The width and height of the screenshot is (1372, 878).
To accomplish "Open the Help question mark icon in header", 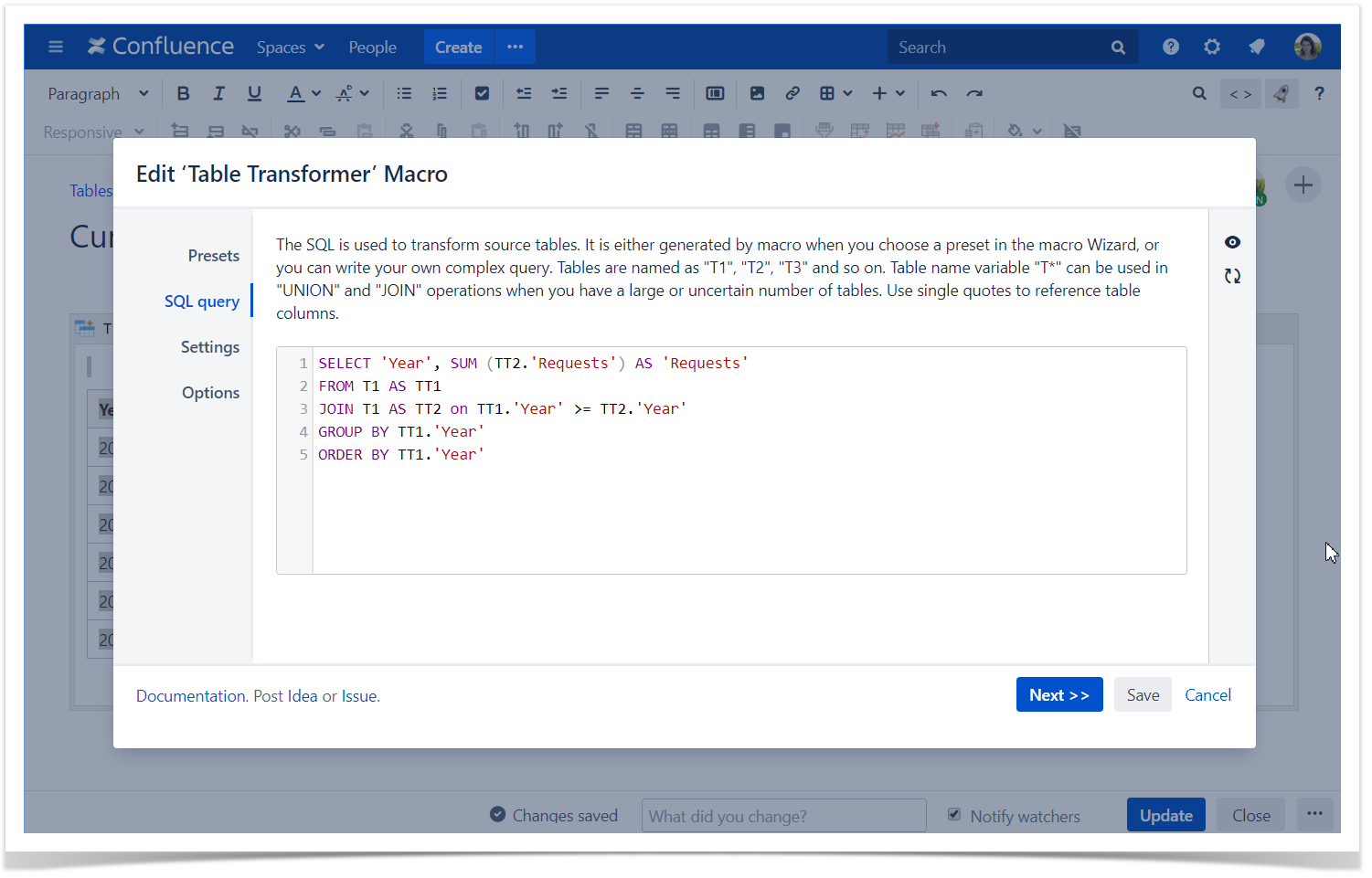I will (x=1170, y=47).
